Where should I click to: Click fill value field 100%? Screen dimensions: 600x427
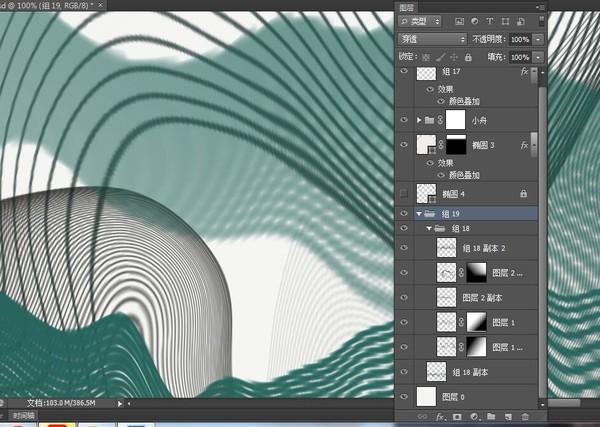[520, 57]
